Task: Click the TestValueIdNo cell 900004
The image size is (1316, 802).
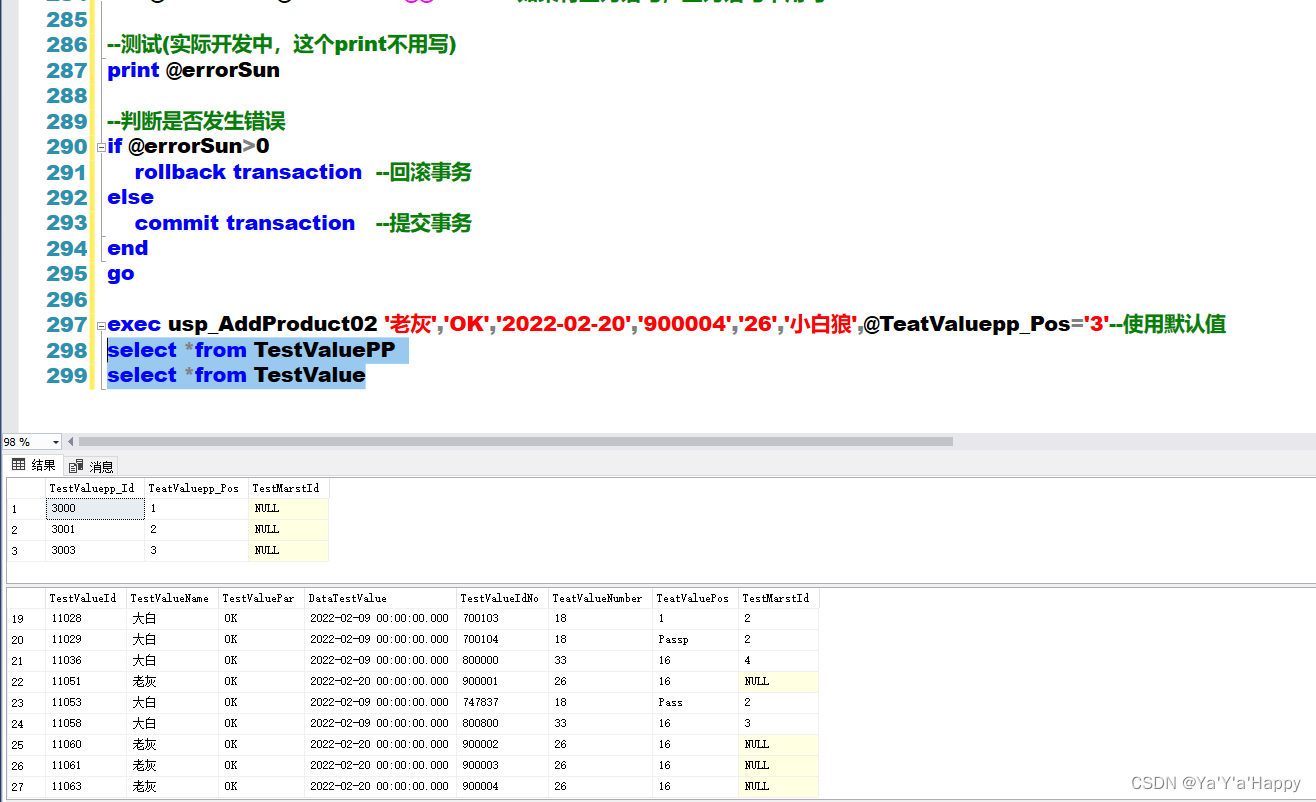Action: point(502,786)
